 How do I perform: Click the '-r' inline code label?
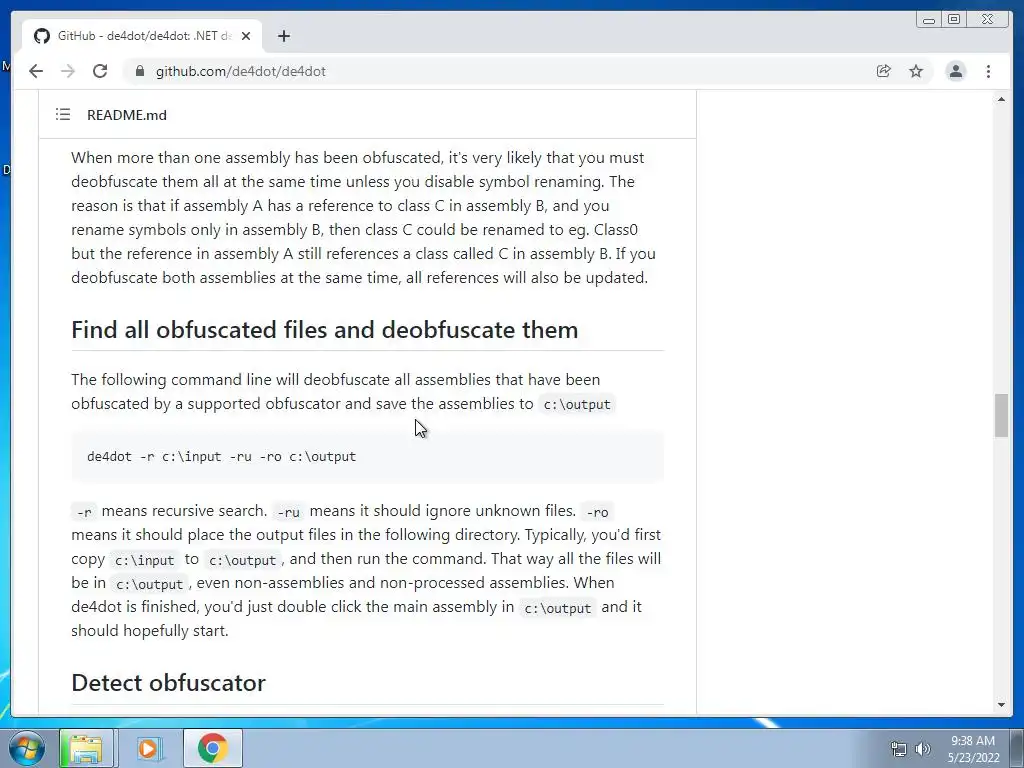point(84,512)
